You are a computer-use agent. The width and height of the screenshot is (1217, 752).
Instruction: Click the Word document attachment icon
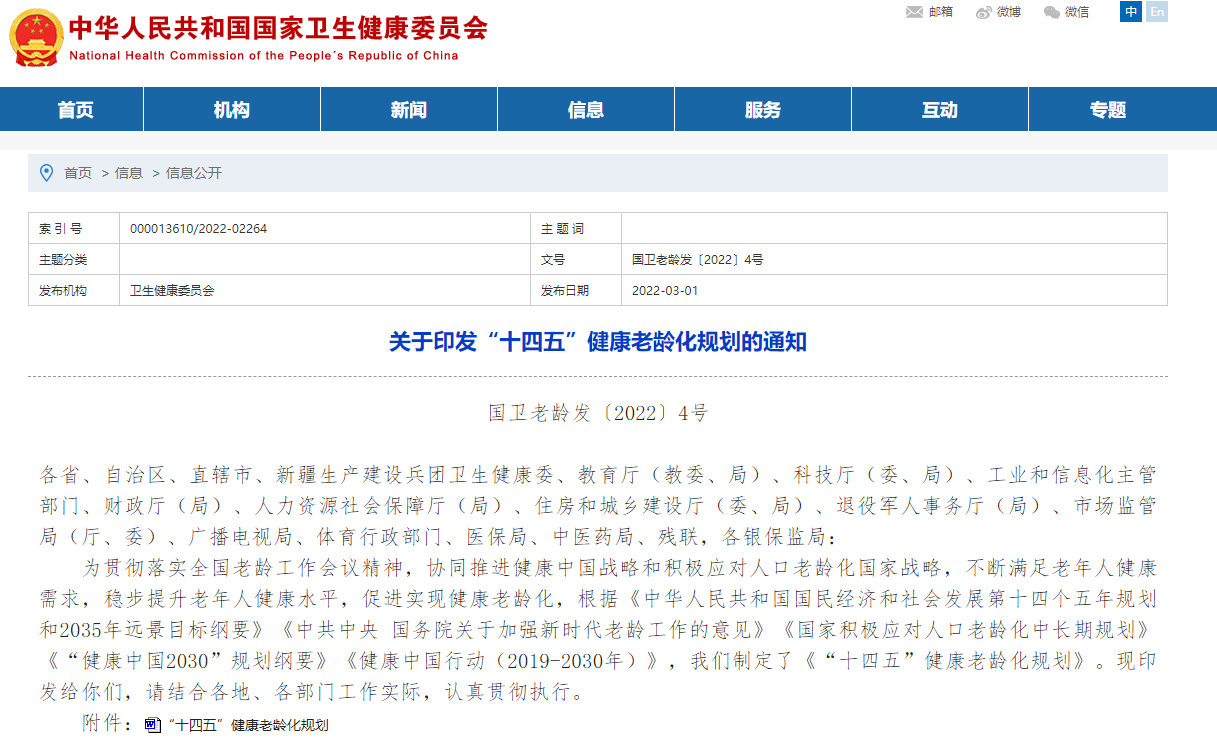(152, 725)
